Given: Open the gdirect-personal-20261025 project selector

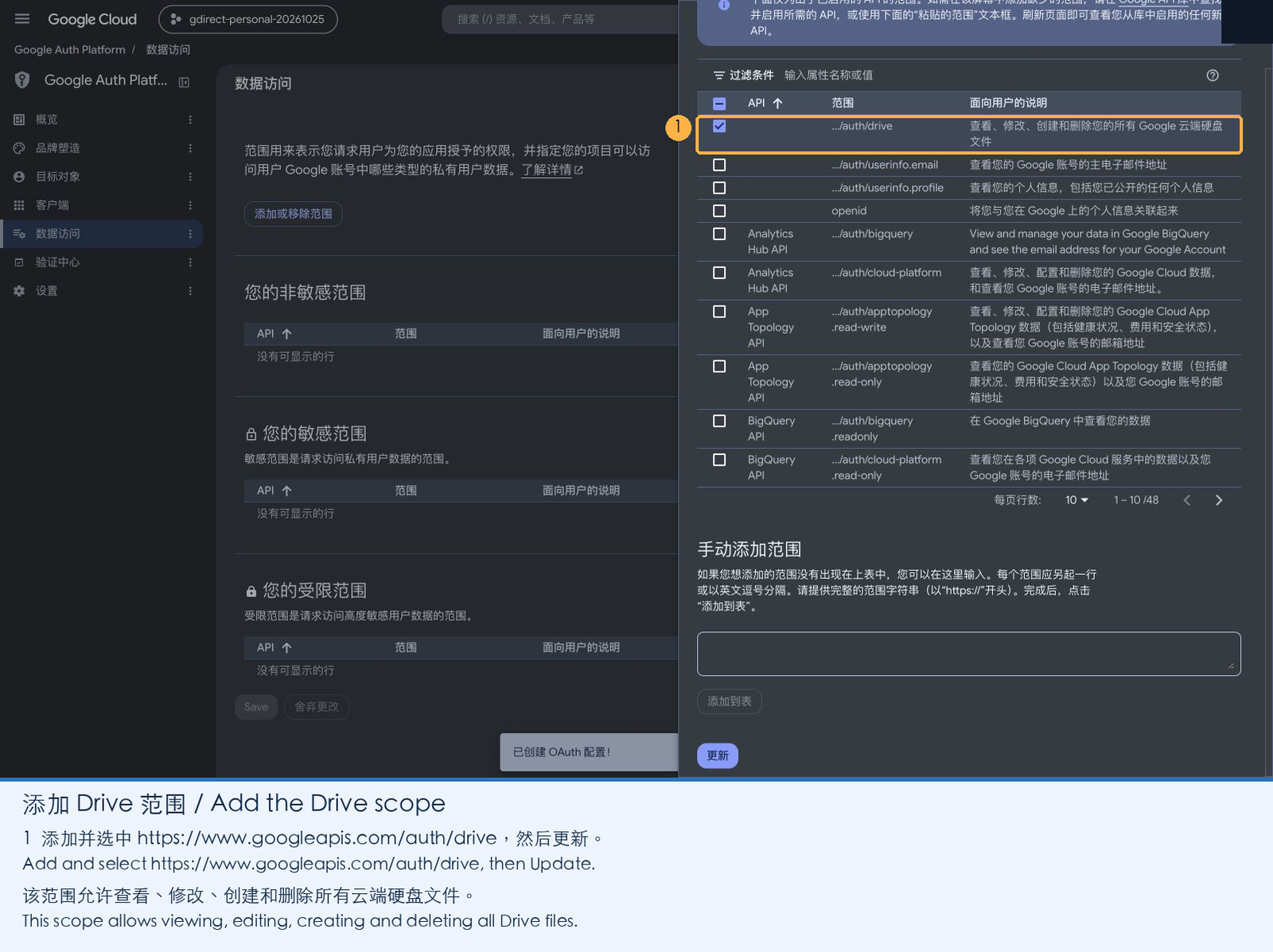Looking at the screenshot, I should (x=248, y=19).
